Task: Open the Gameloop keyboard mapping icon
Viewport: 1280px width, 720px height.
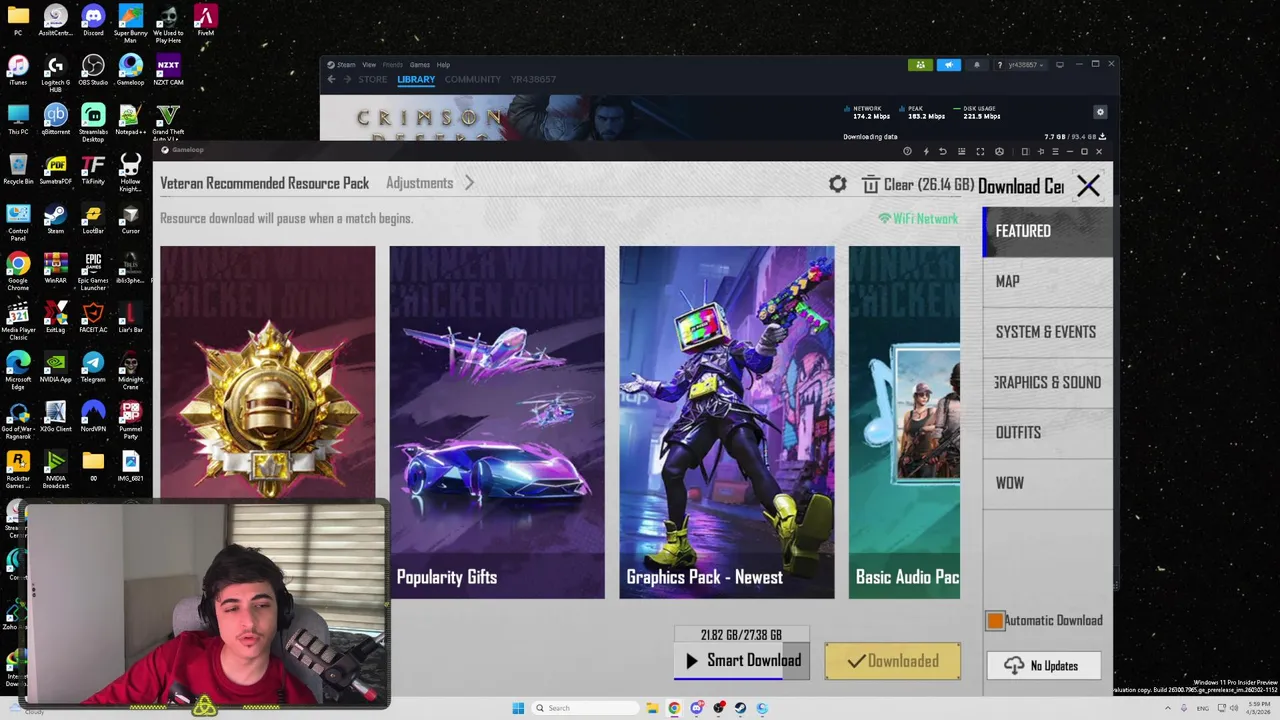Action: tap(961, 152)
